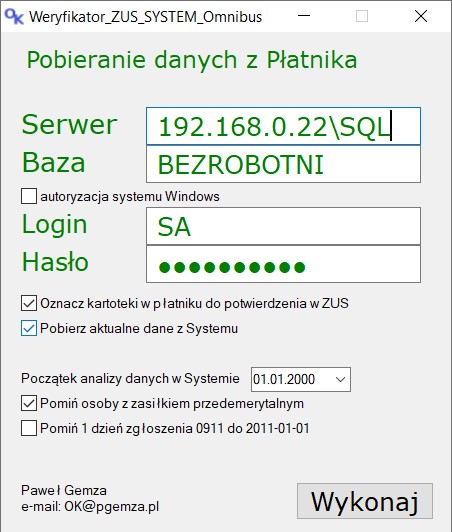The width and height of the screenshot is (452, 532).
Task: Toggle Pobierz aktualne dane z Systemu
Action: 29,328
